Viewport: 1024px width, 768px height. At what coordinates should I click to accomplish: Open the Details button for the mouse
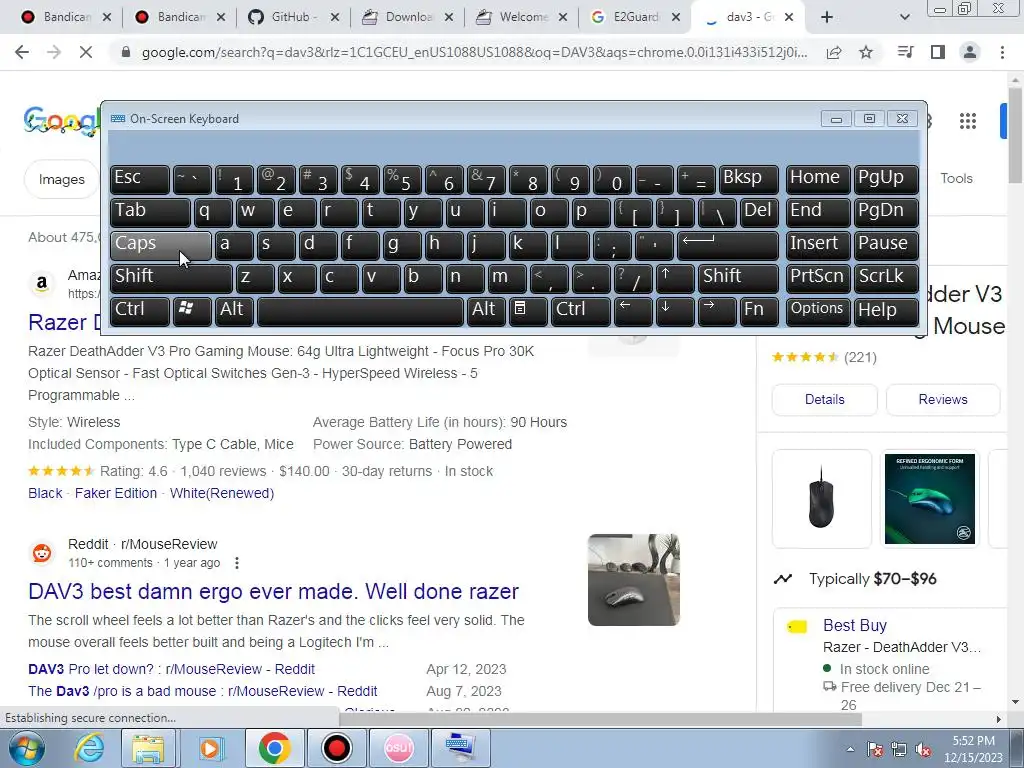coord(824,400)
